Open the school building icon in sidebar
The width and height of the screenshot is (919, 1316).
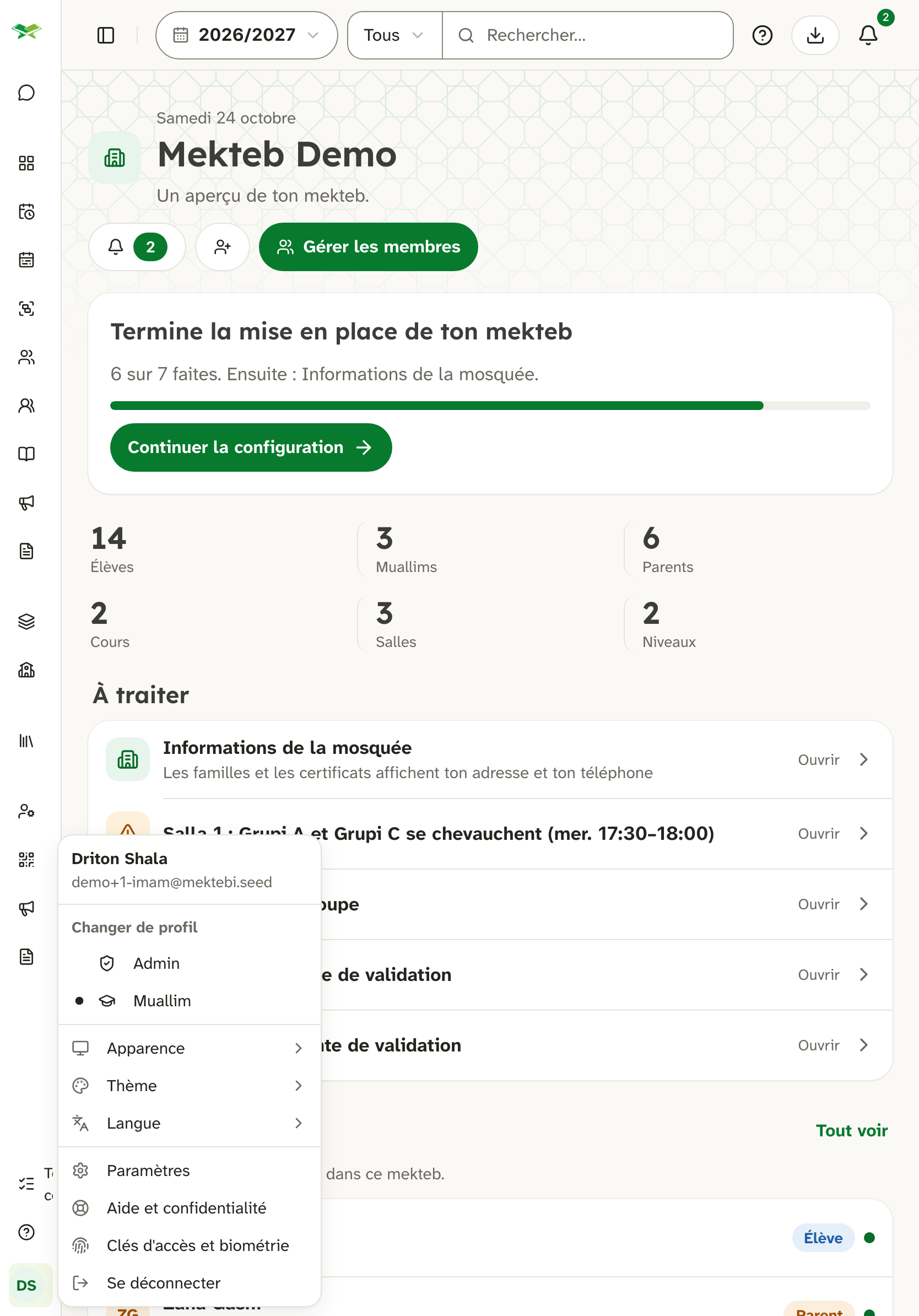point(26,670)
